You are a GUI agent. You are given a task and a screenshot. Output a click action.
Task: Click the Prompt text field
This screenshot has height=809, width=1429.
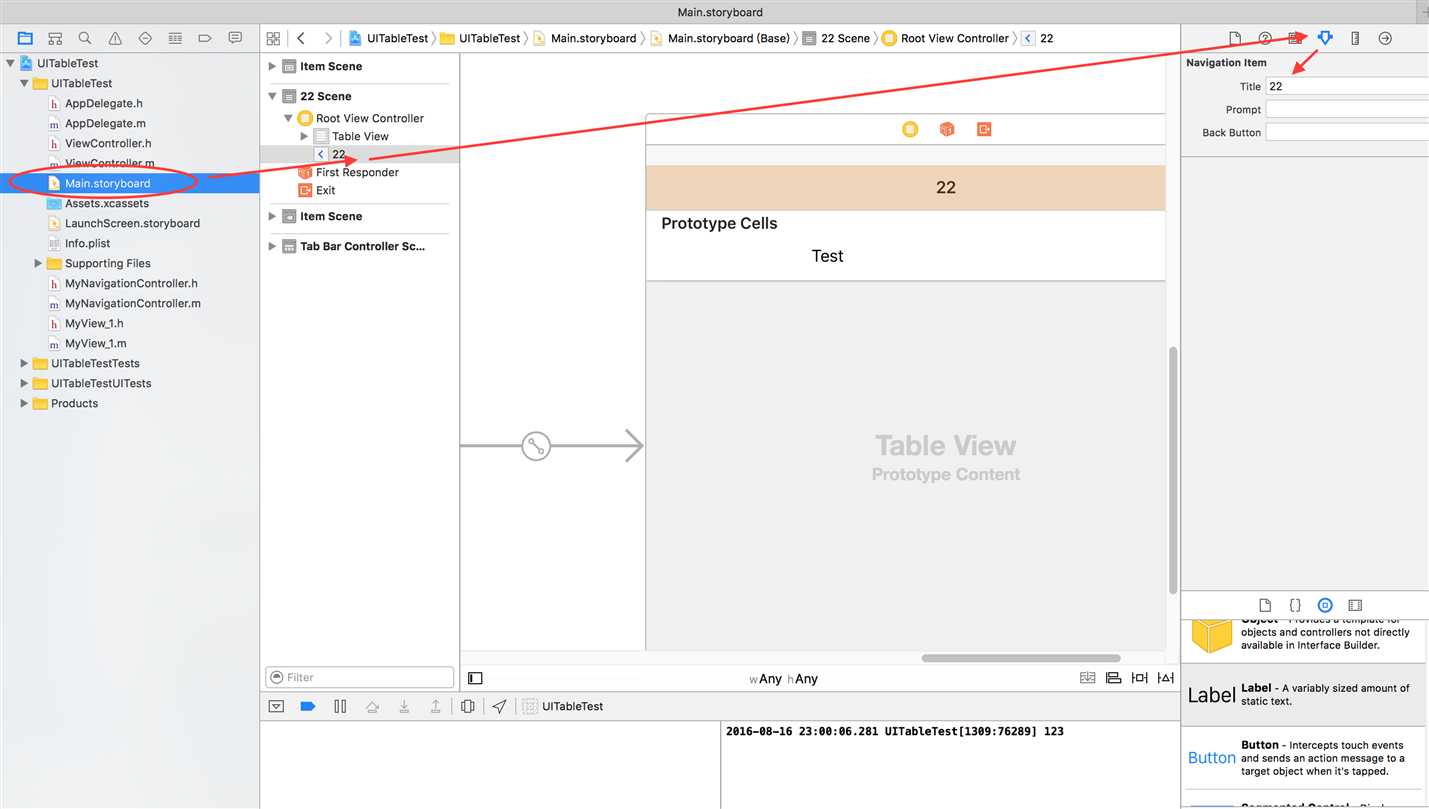point(1347,109)
